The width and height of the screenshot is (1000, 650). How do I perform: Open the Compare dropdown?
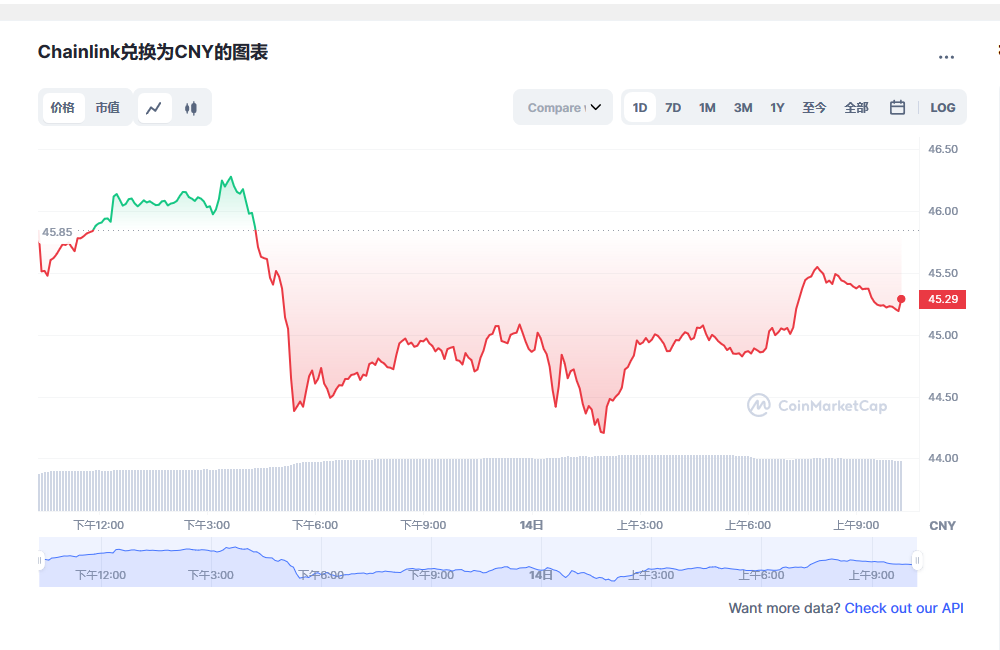click(x=563, y=107)
